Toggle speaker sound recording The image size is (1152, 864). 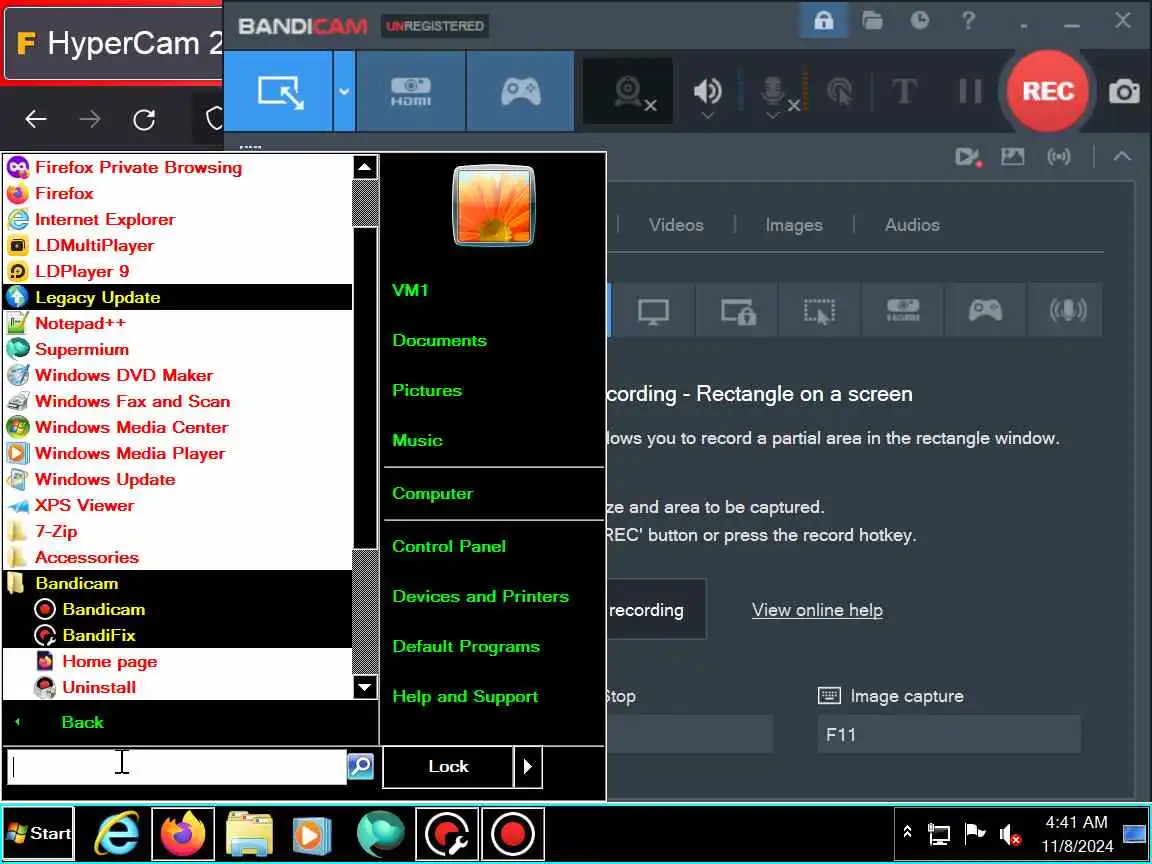(707, 92)
